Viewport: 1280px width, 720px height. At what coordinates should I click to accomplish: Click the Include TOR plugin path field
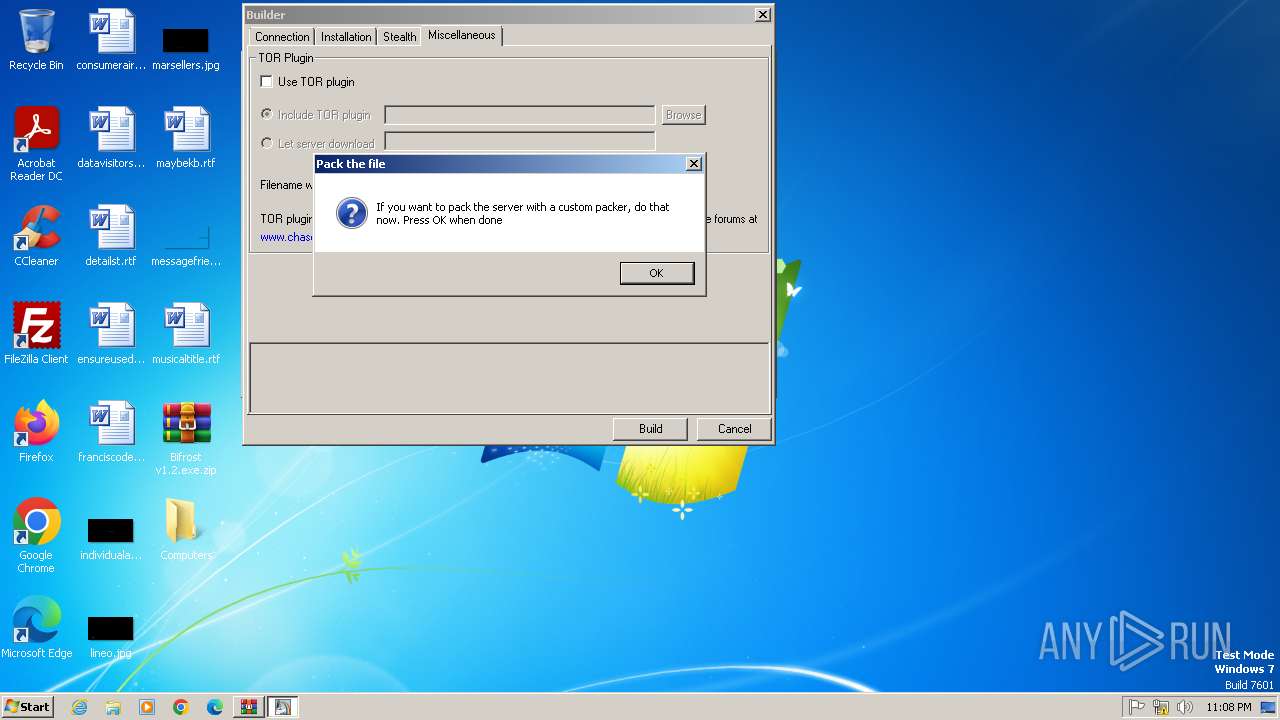click(519, 115)
